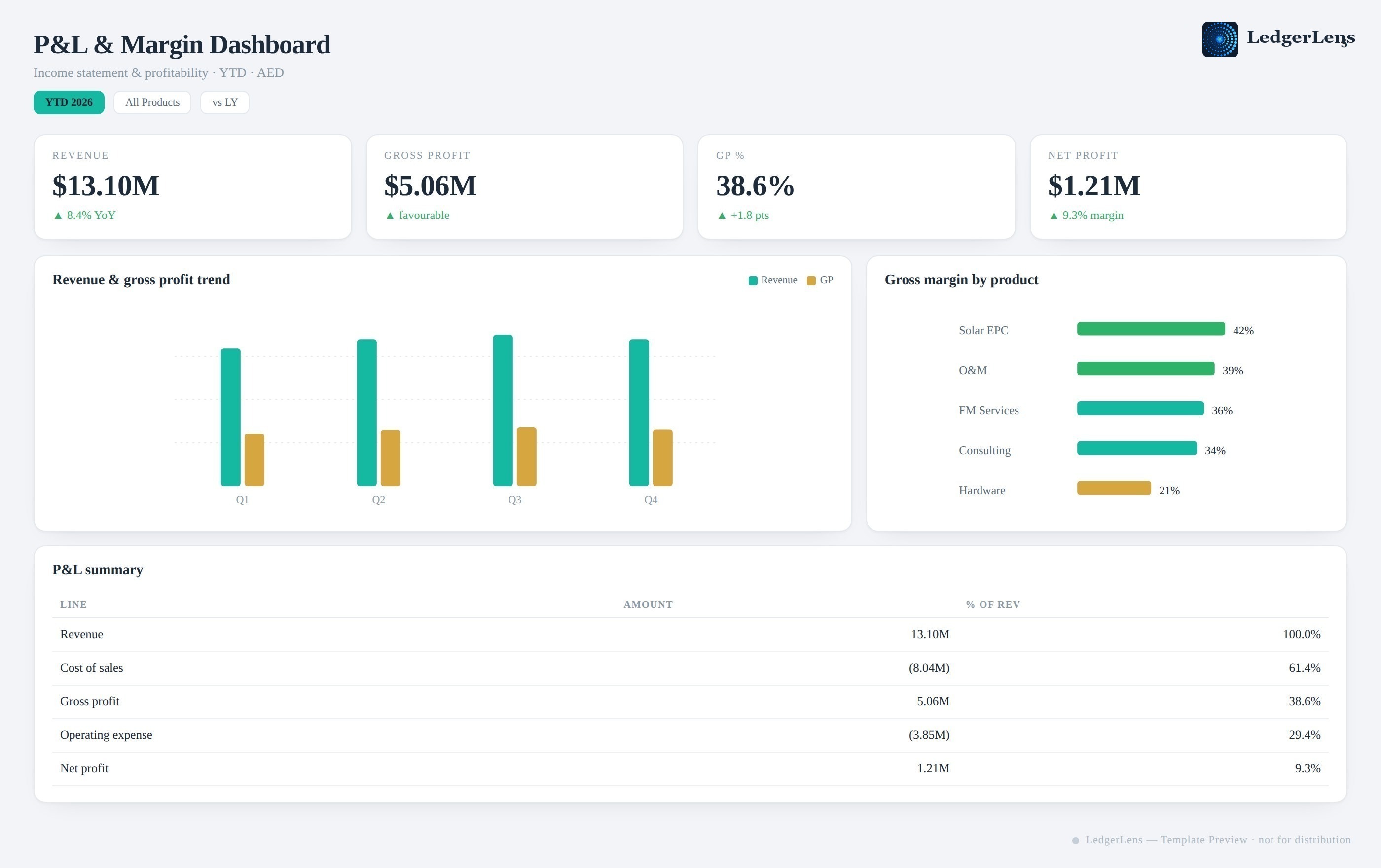Click the 5.06M amount cell

(933, 701)
